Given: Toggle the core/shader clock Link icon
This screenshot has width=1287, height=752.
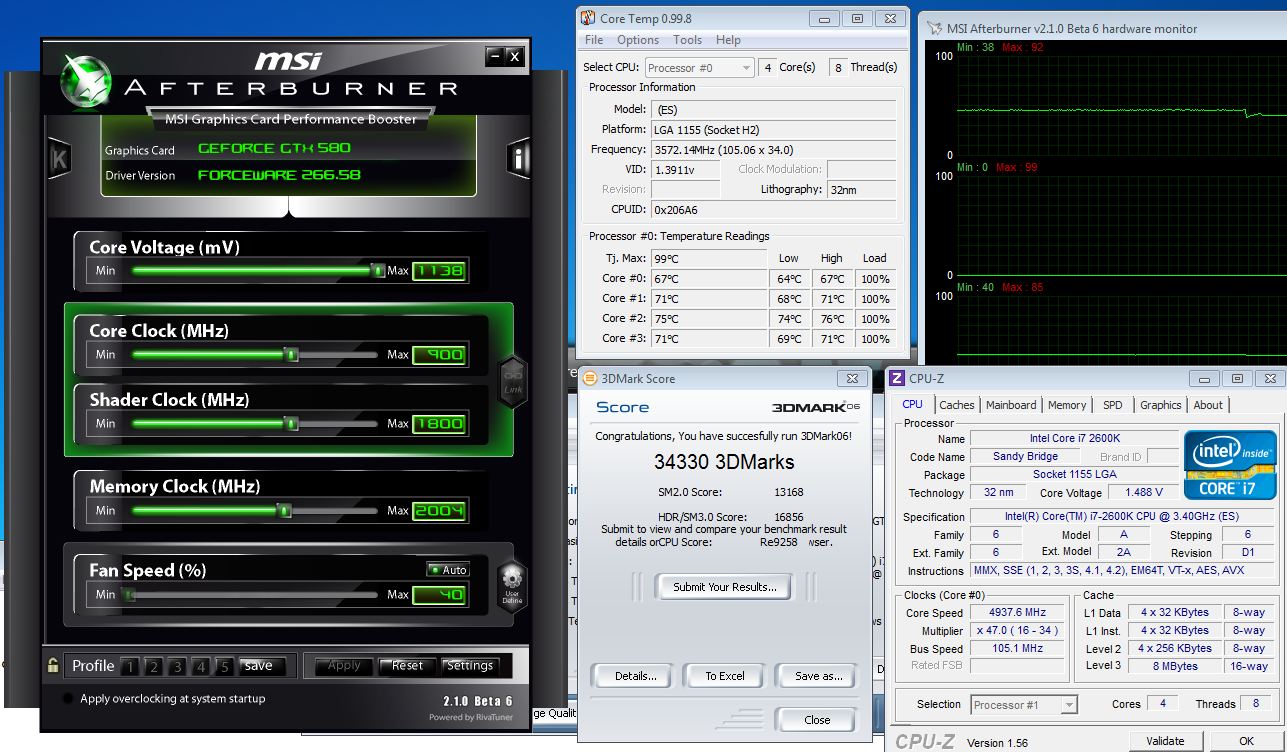Looking at the screenshot, I should point(512,380).
